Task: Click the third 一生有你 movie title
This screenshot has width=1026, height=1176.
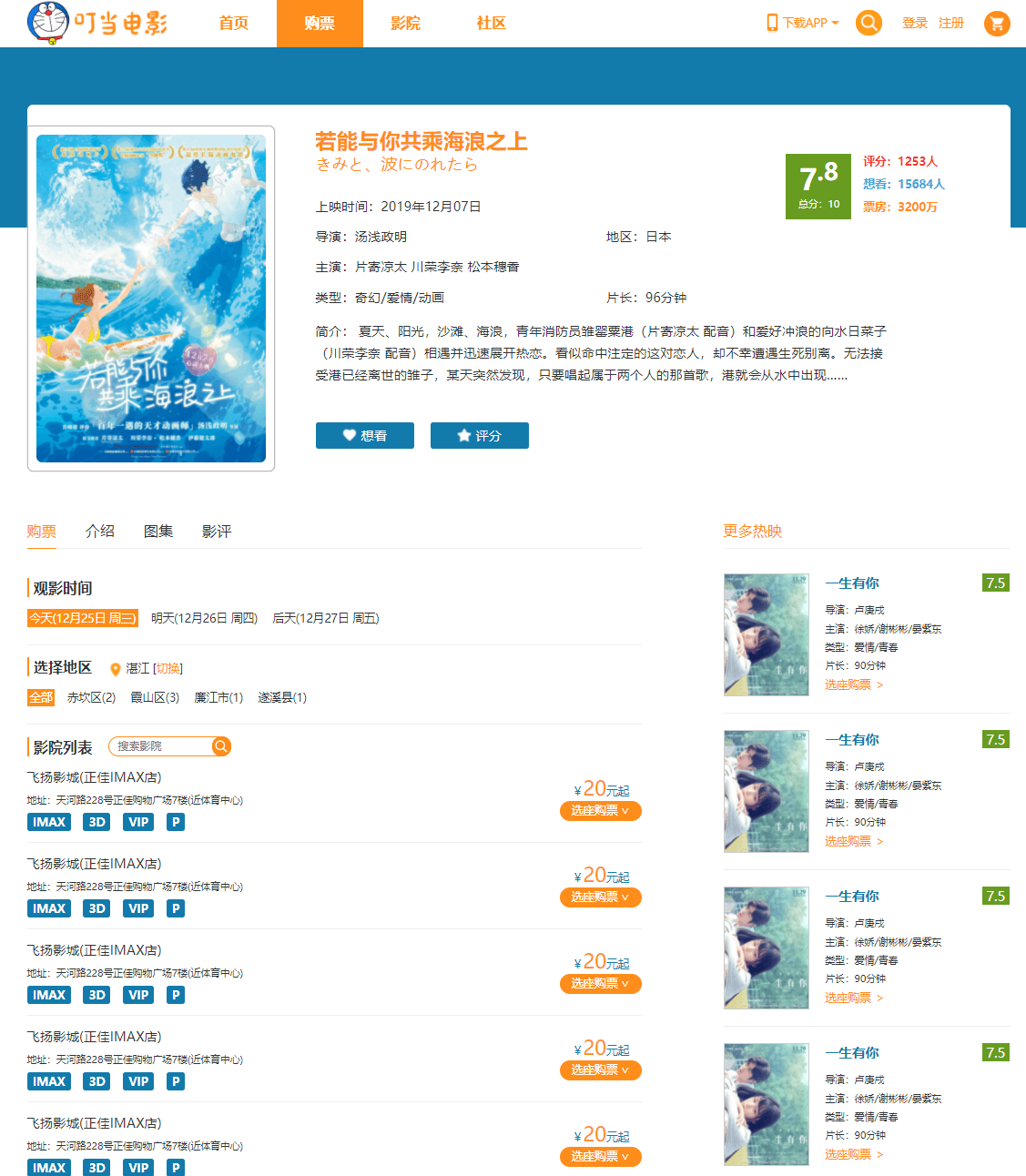Action: coord(852,897)
